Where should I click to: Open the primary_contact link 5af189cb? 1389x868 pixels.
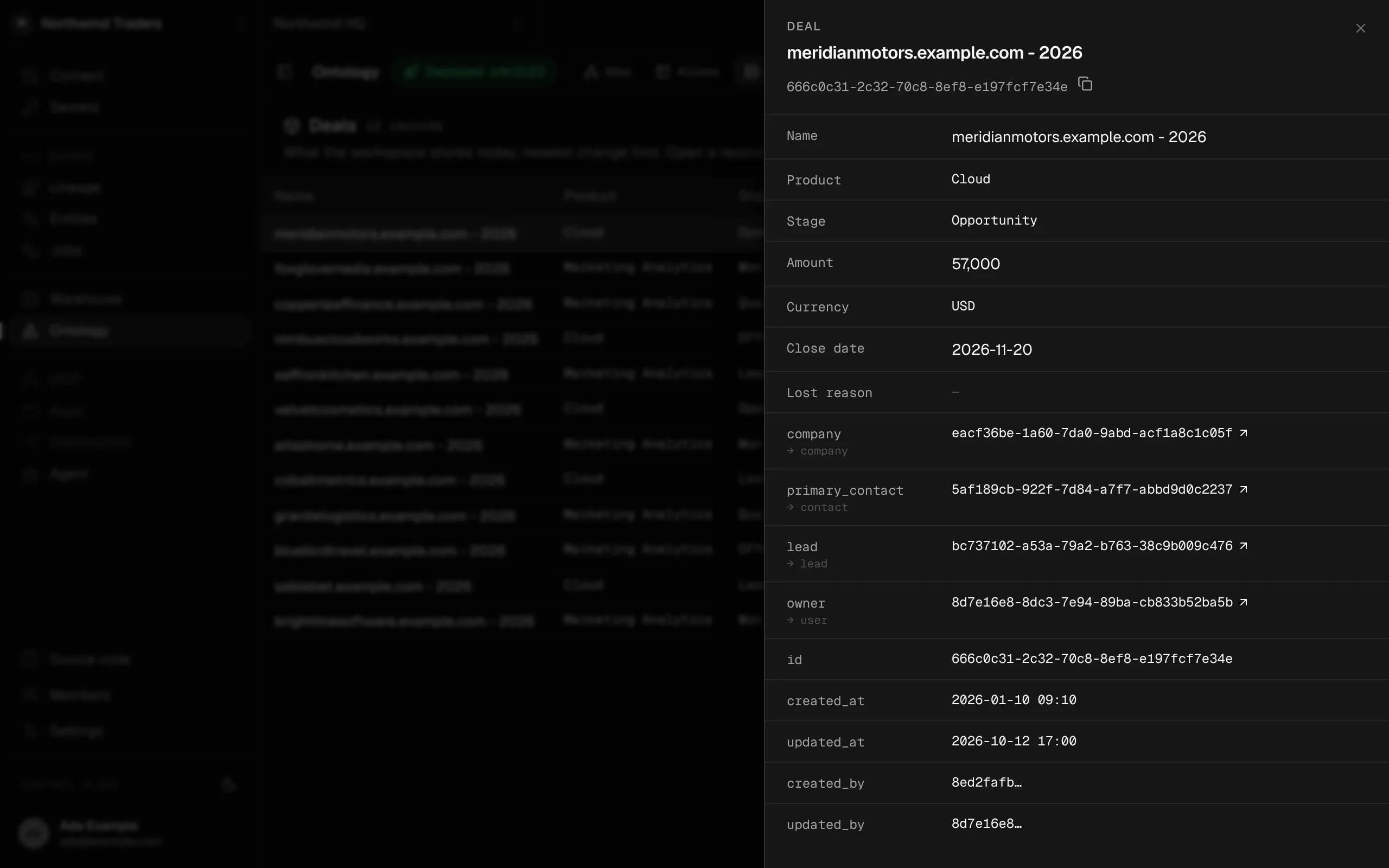[1099, 489]
